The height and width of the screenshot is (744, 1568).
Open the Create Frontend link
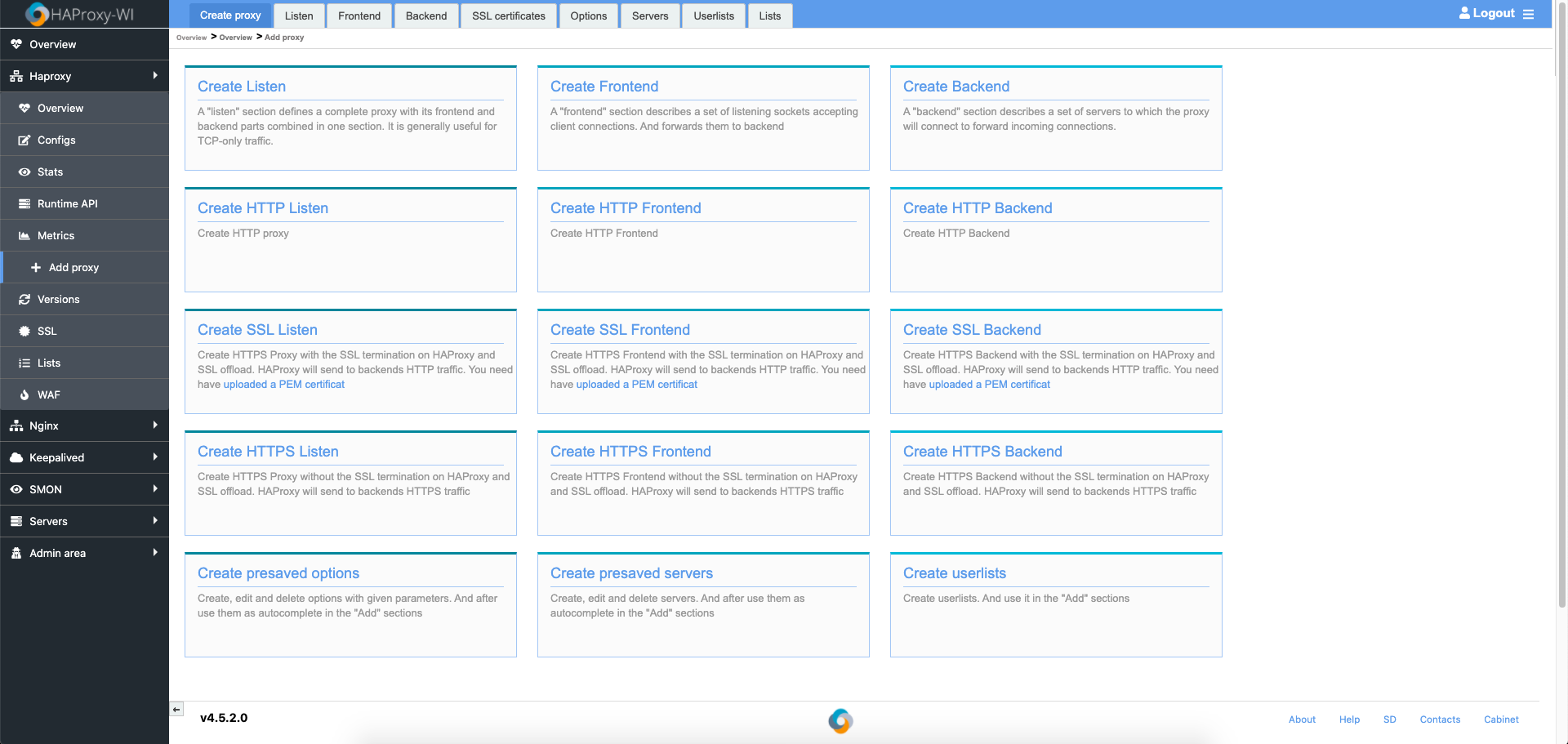pyautogui.click(x=604, y=87)
